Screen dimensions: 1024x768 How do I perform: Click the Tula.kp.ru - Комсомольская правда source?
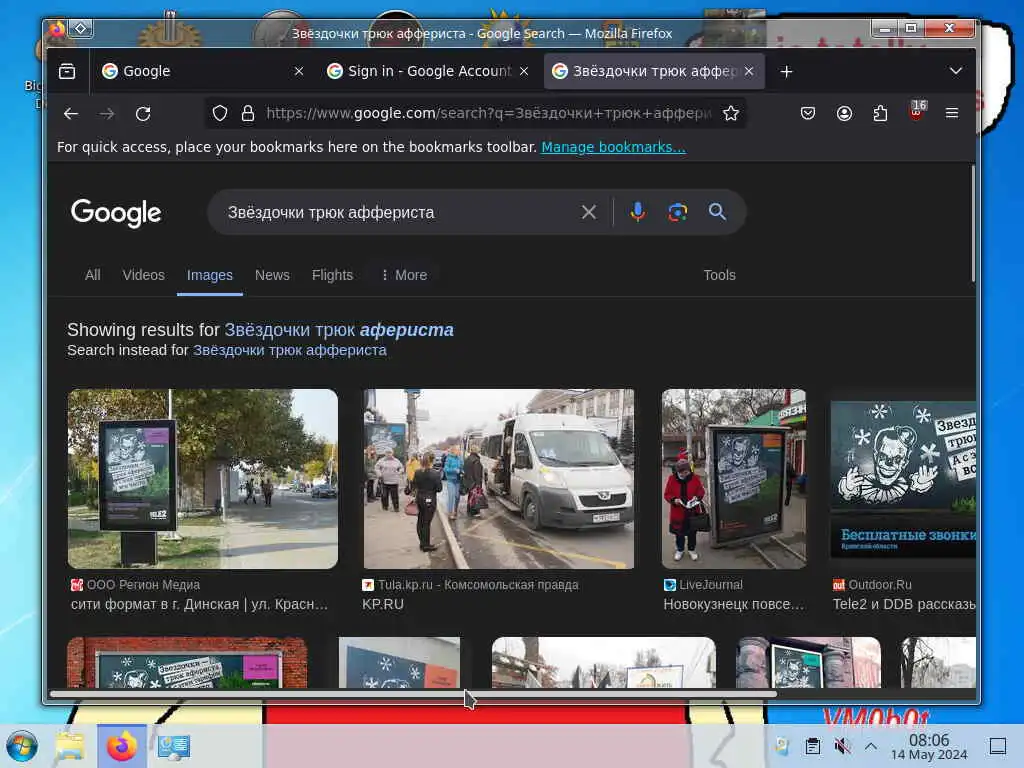pyautogui.click(x=470, y=585)
